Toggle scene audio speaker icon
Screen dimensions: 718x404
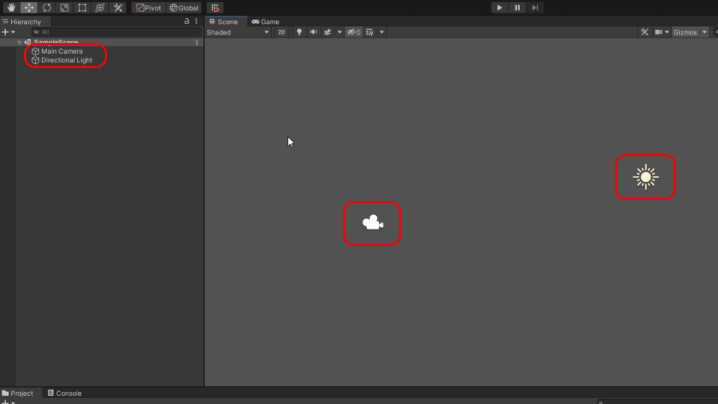tap(313, 32)
